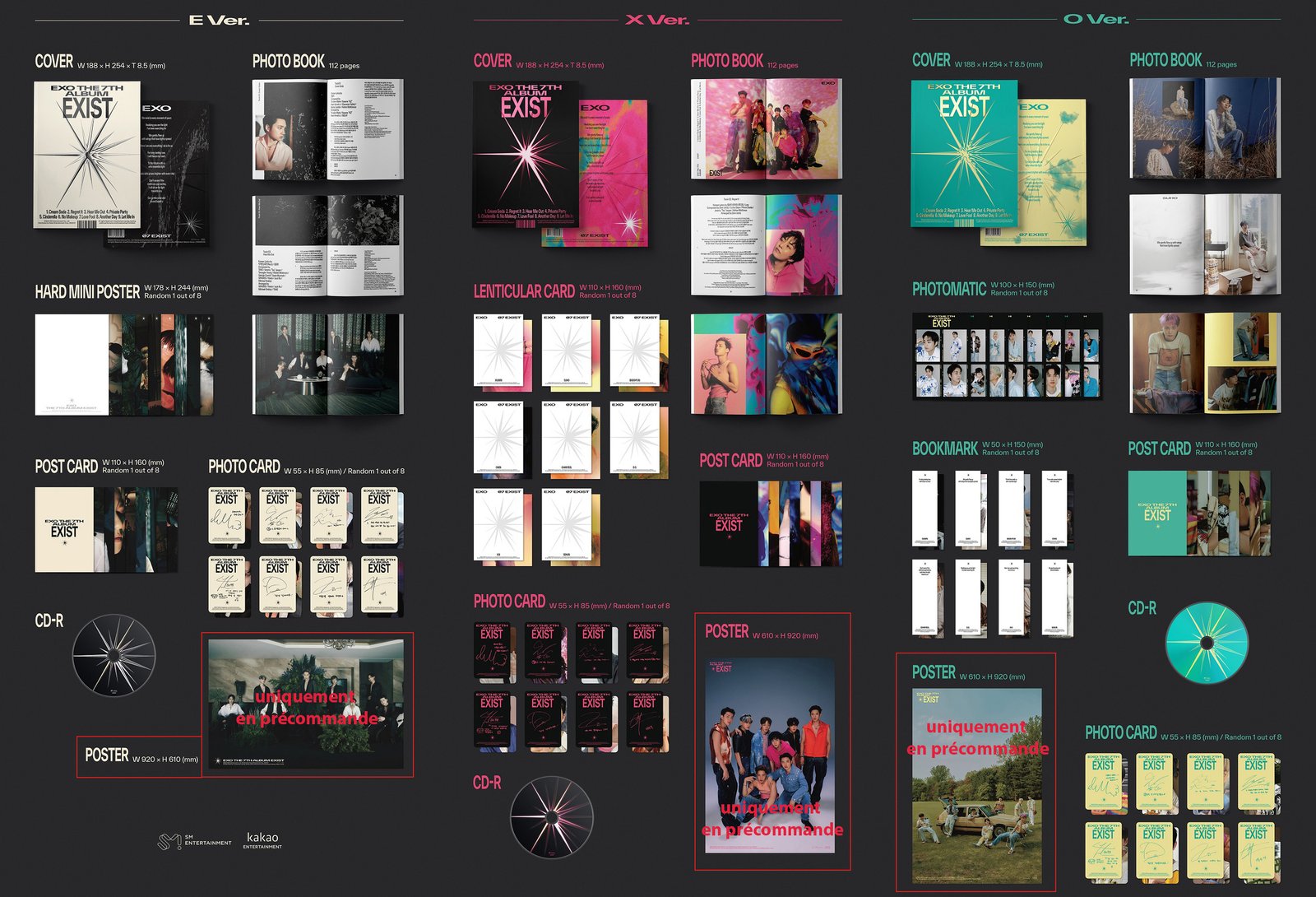The image size is (1316, 897).
Task: Select the O Ver. teal CD-R disc
Action: point(1207,643)
